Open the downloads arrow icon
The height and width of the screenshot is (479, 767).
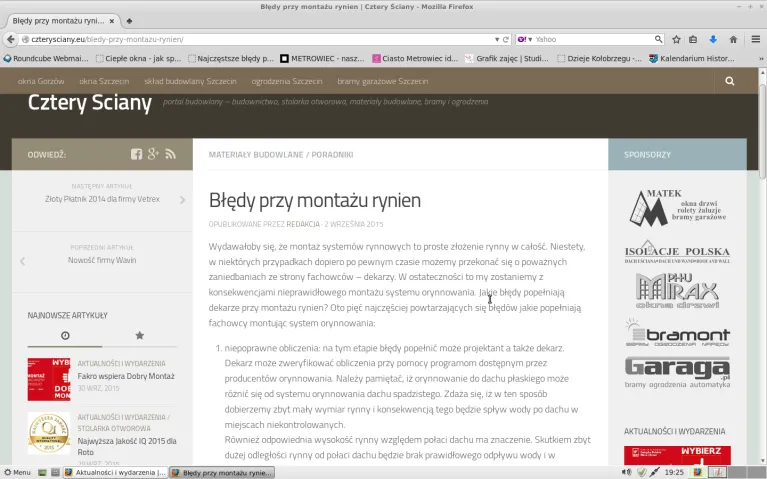(713, 39)
